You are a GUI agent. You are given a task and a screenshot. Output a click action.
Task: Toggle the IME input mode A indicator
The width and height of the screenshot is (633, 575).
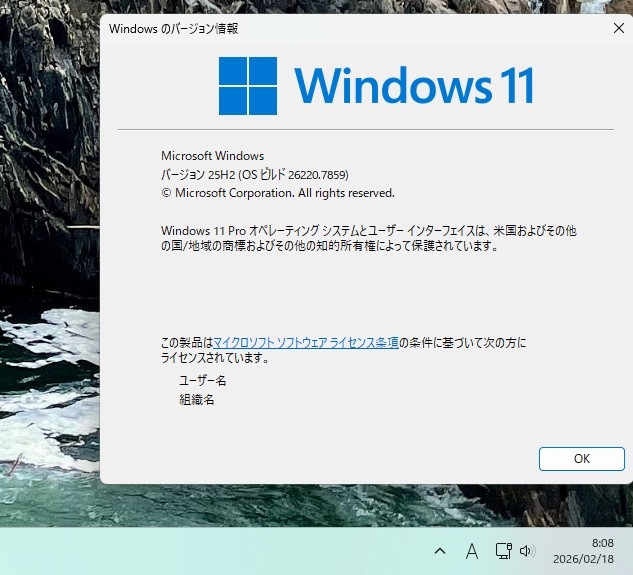point(472,551)
